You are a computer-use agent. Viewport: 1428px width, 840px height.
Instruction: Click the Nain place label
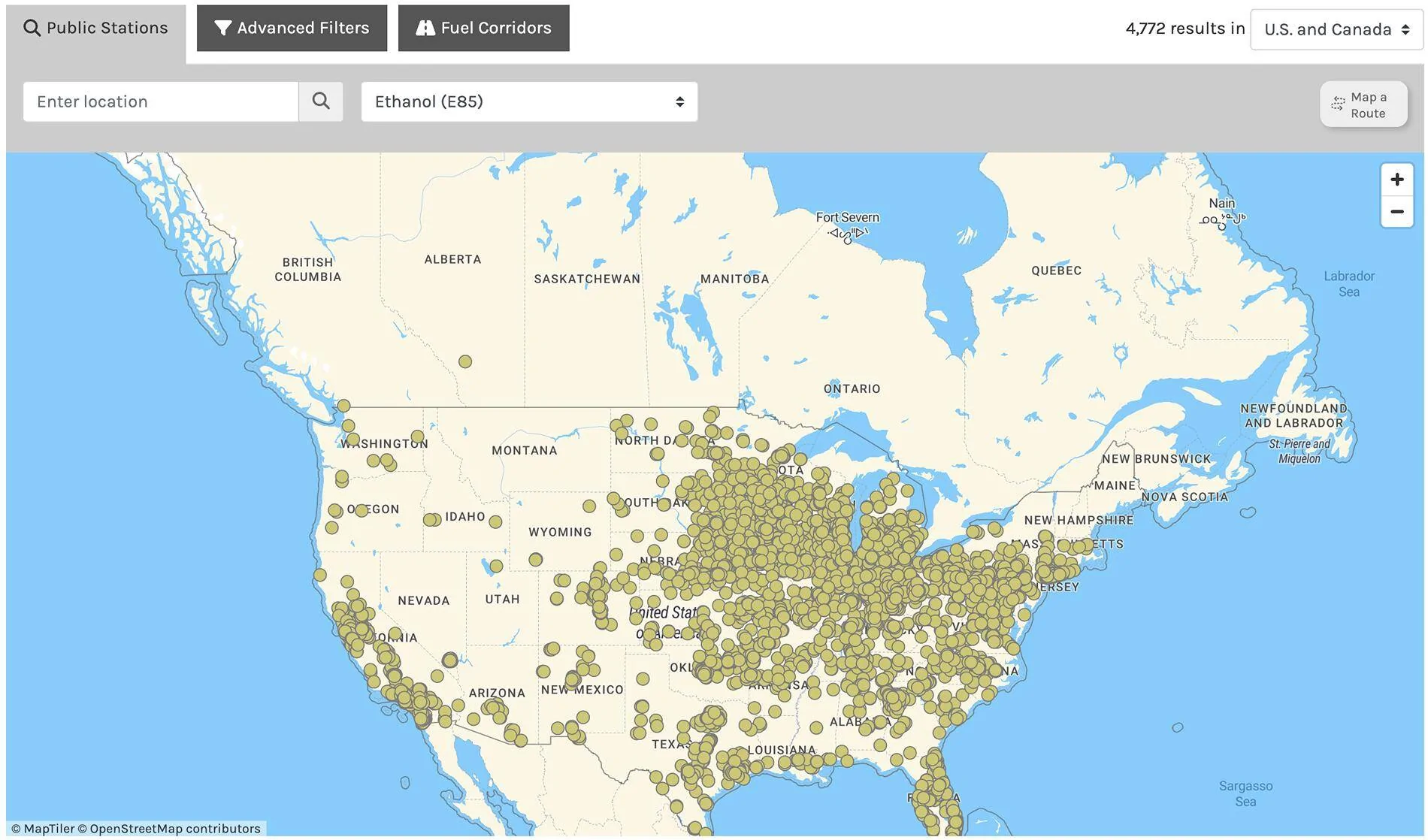(x=1221, y=203)
